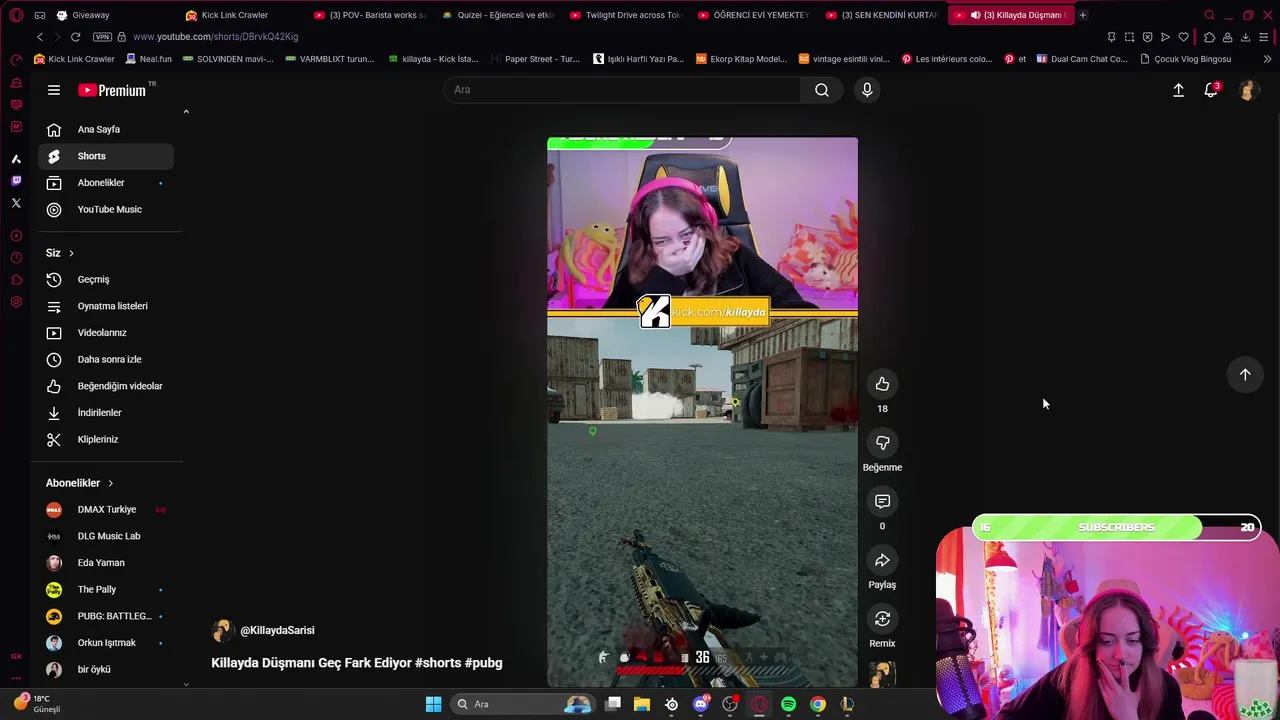Open Abonelikler feed in the sidebar
This screenshot has height=720, width=1280.
coord(106,183)
